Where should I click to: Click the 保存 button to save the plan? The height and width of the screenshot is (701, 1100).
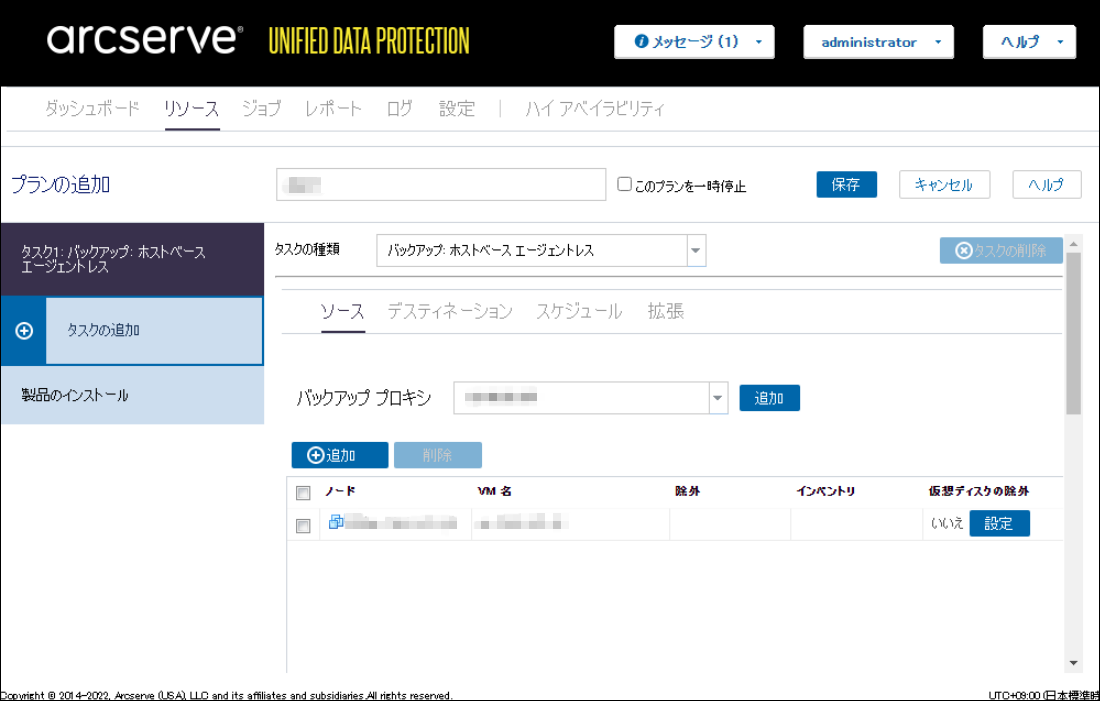coord(846,185)
